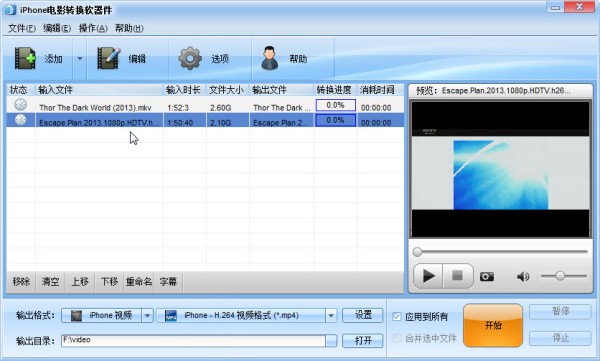This screenshot has height=361, width=600.
Task: Click the iPhone app icon in title bar
Action: (x=10, y=9)
